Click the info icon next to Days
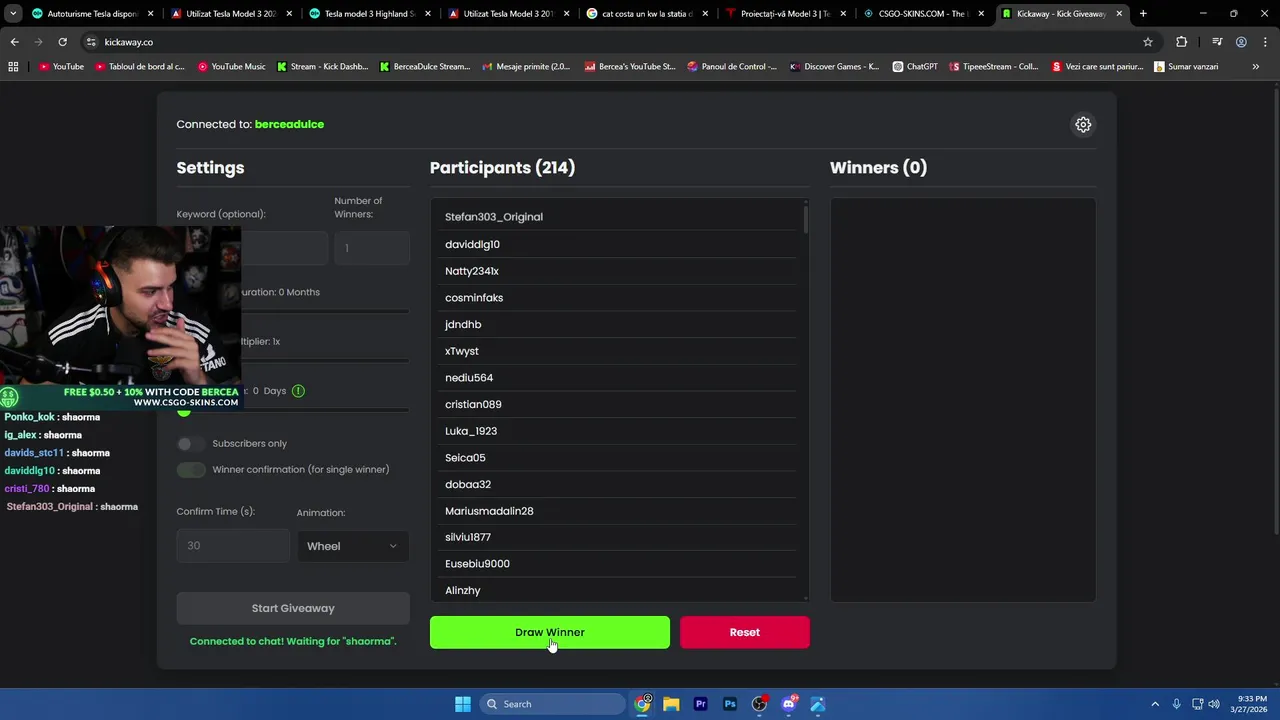 [298, 391]
